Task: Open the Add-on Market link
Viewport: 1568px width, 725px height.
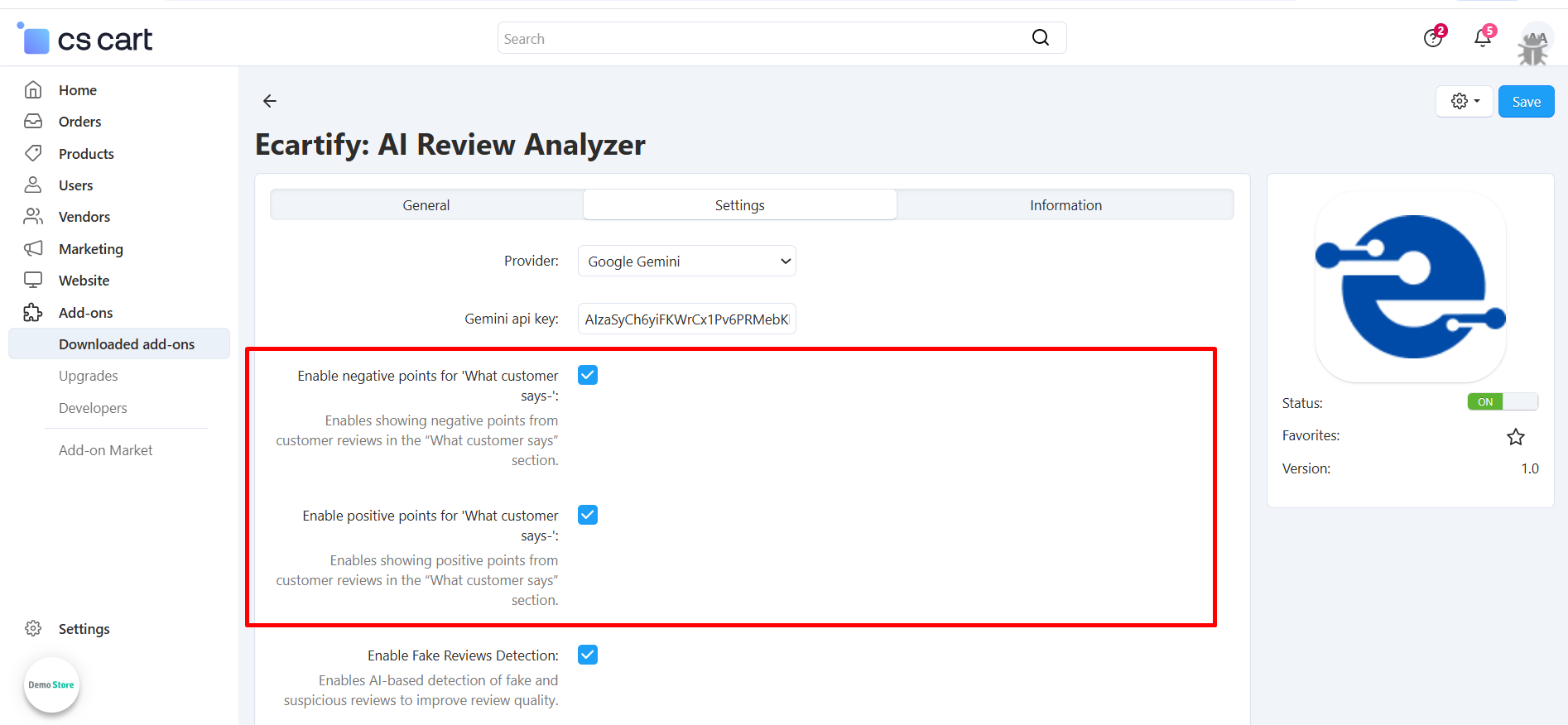Action: point(105,450)
